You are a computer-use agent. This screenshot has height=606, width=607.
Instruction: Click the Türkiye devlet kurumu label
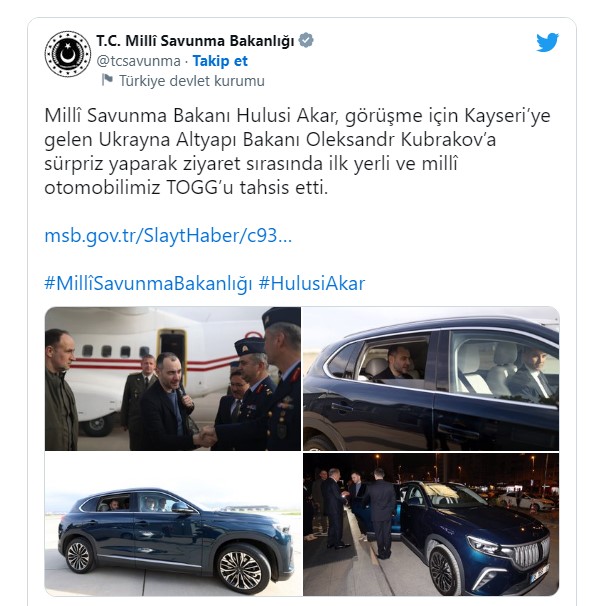coord(192,81)
